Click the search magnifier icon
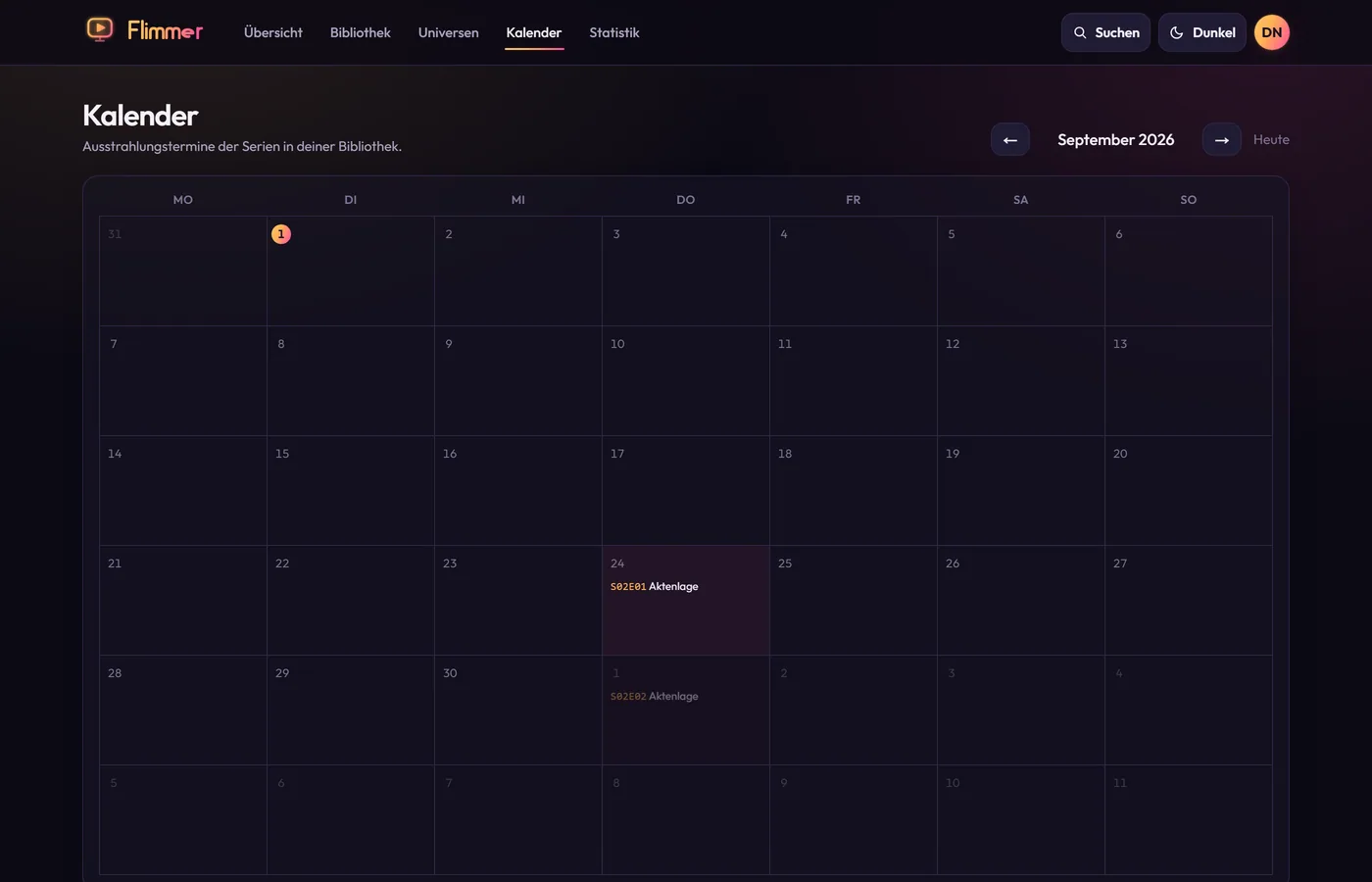This screenshot has height=882, width=1372. click(1080, 32)
